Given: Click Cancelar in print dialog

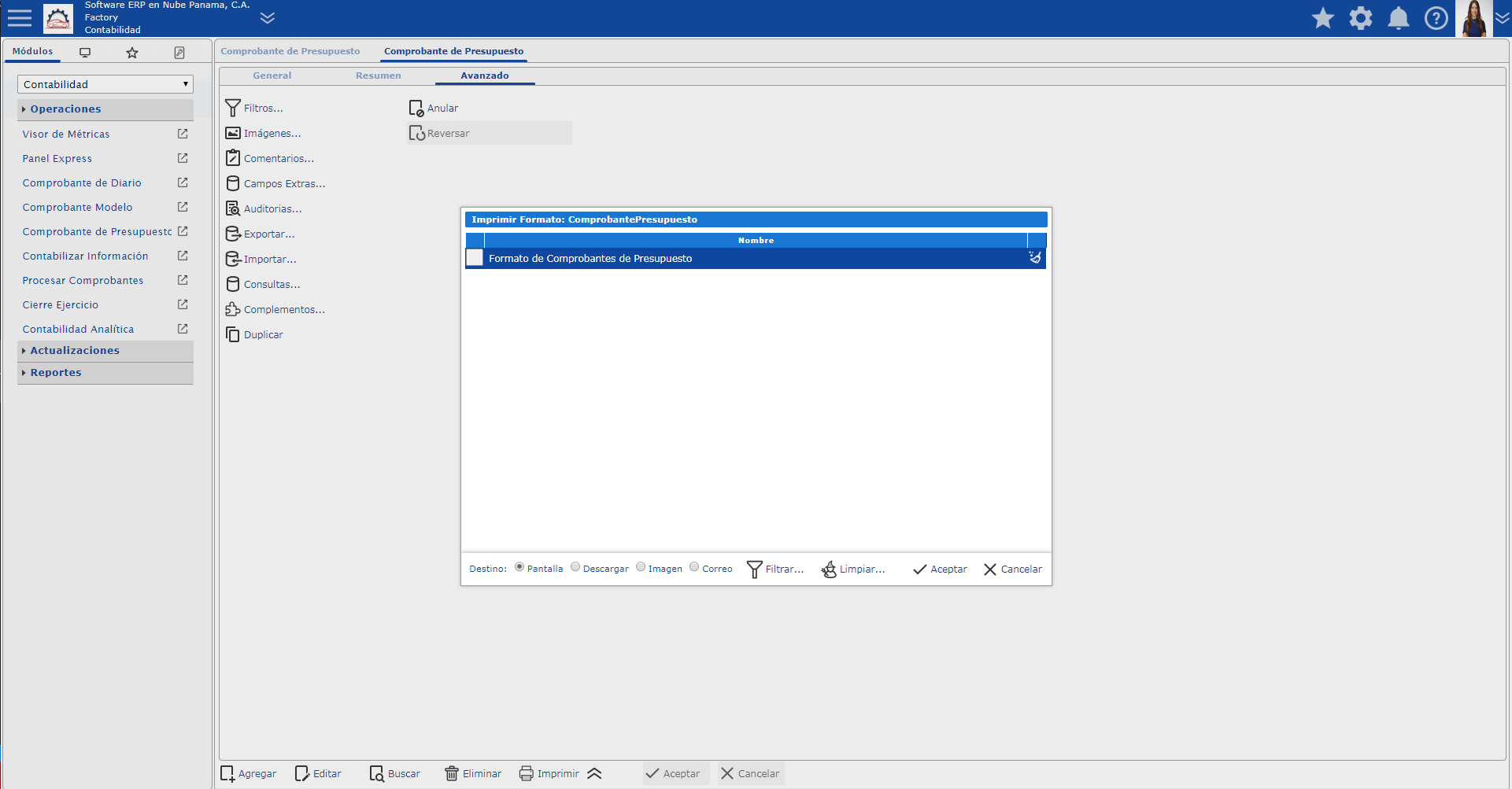Looking at the screenshot, I should click(1013, 570).
